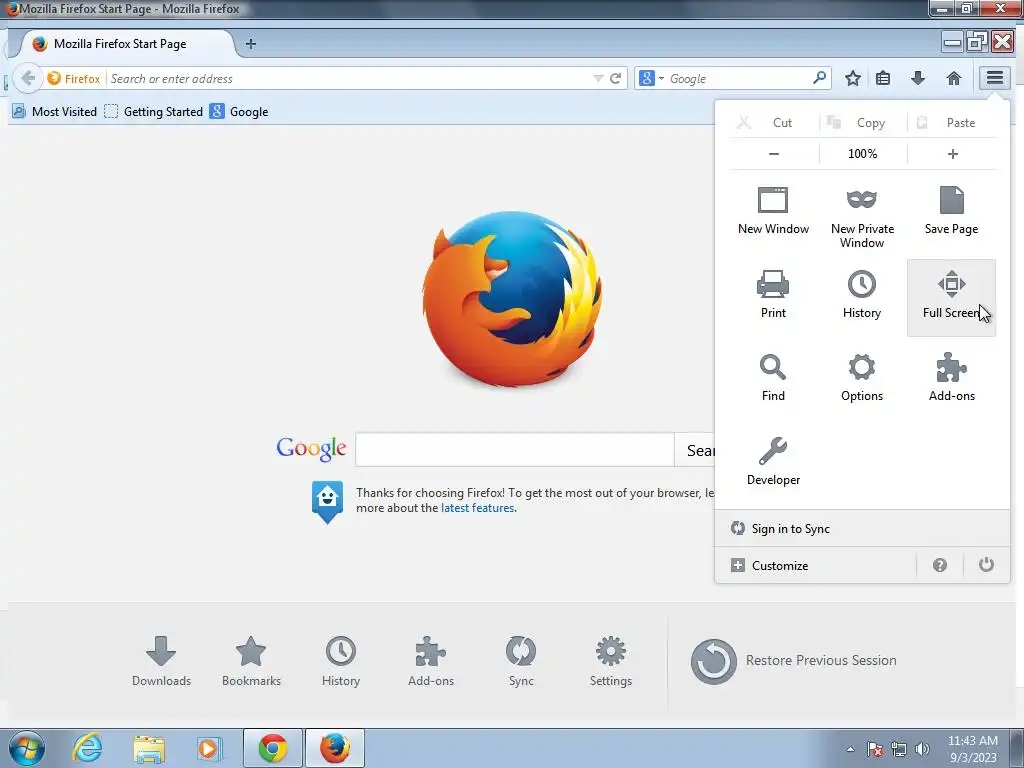The image size is (1024, 768).
Task: Open the volume speaker tray icon
Action: (922, 749)
